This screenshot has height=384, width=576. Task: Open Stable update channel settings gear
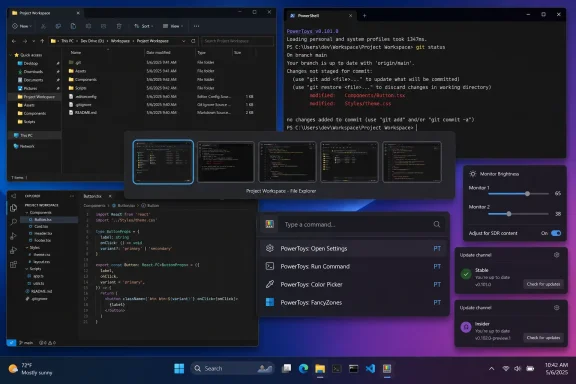coord(557,255)
